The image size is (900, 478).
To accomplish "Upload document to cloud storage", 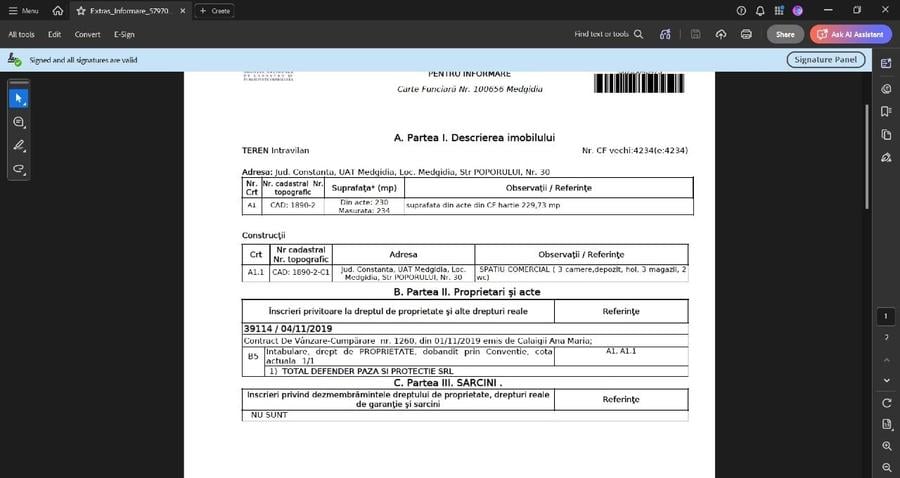I will [721, 34].
